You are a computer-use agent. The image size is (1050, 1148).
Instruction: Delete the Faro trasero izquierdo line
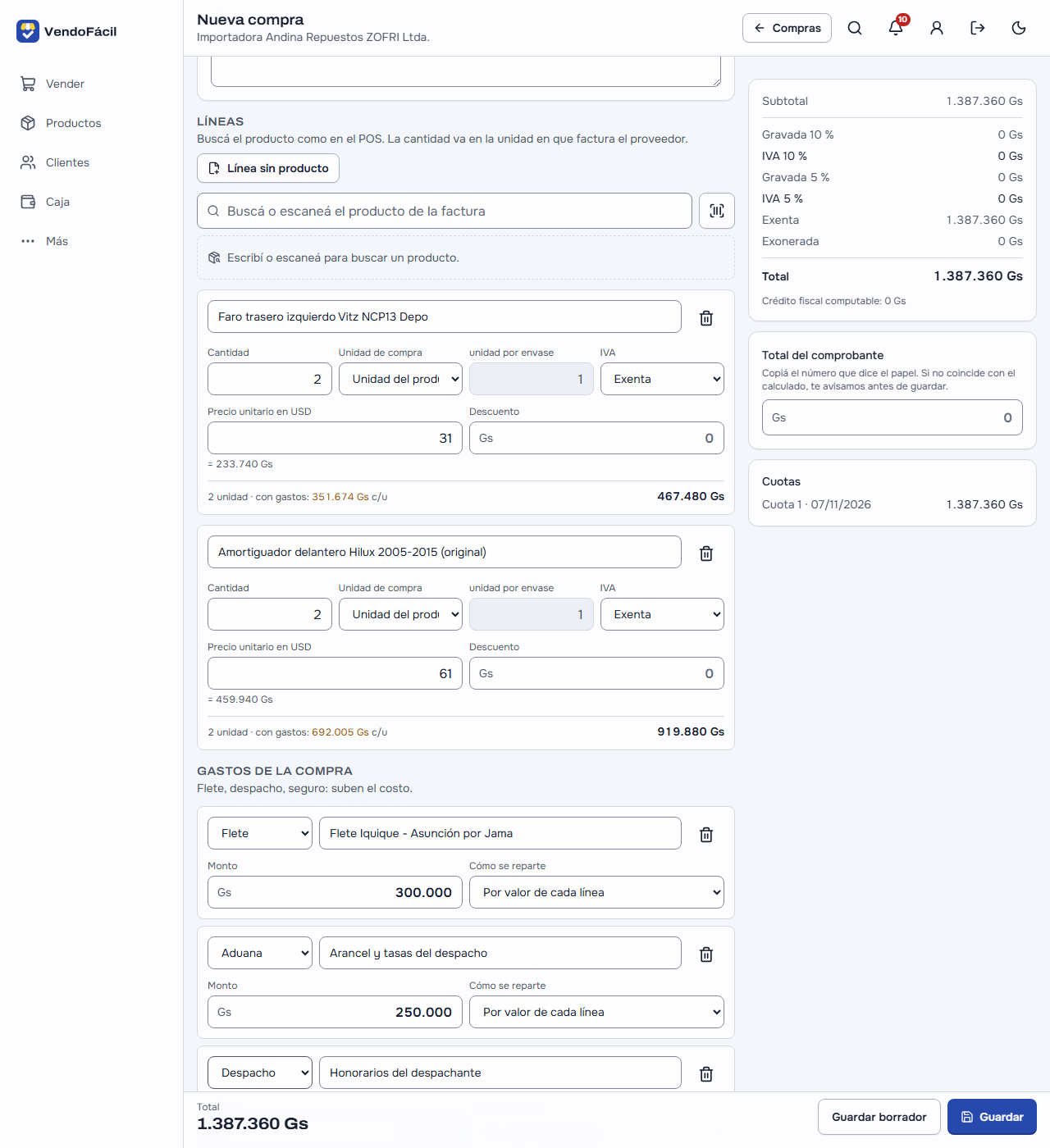[706, 318]
